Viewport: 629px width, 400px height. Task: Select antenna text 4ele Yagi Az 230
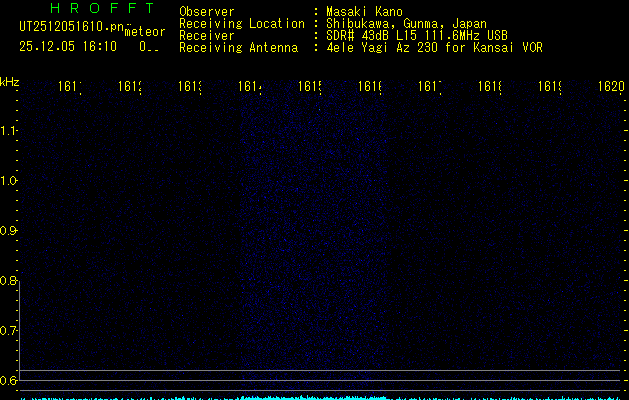click(x=382, y=48)
